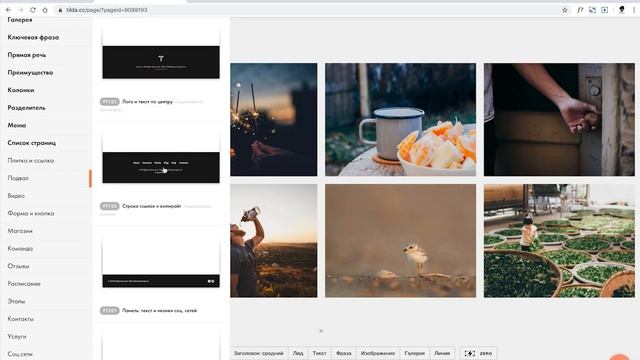Click the browser forward arrow

pos(20,10)
